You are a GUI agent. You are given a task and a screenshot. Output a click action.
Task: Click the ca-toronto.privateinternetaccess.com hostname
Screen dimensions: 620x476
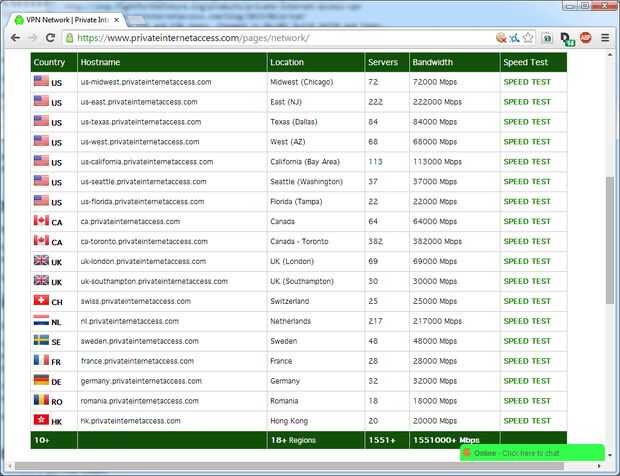pyautogui.click(x=144, y=241)
